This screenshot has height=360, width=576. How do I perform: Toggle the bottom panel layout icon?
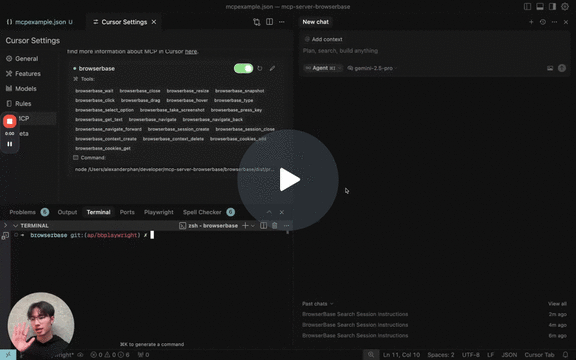pyautogui.click(x=540, y=7)
